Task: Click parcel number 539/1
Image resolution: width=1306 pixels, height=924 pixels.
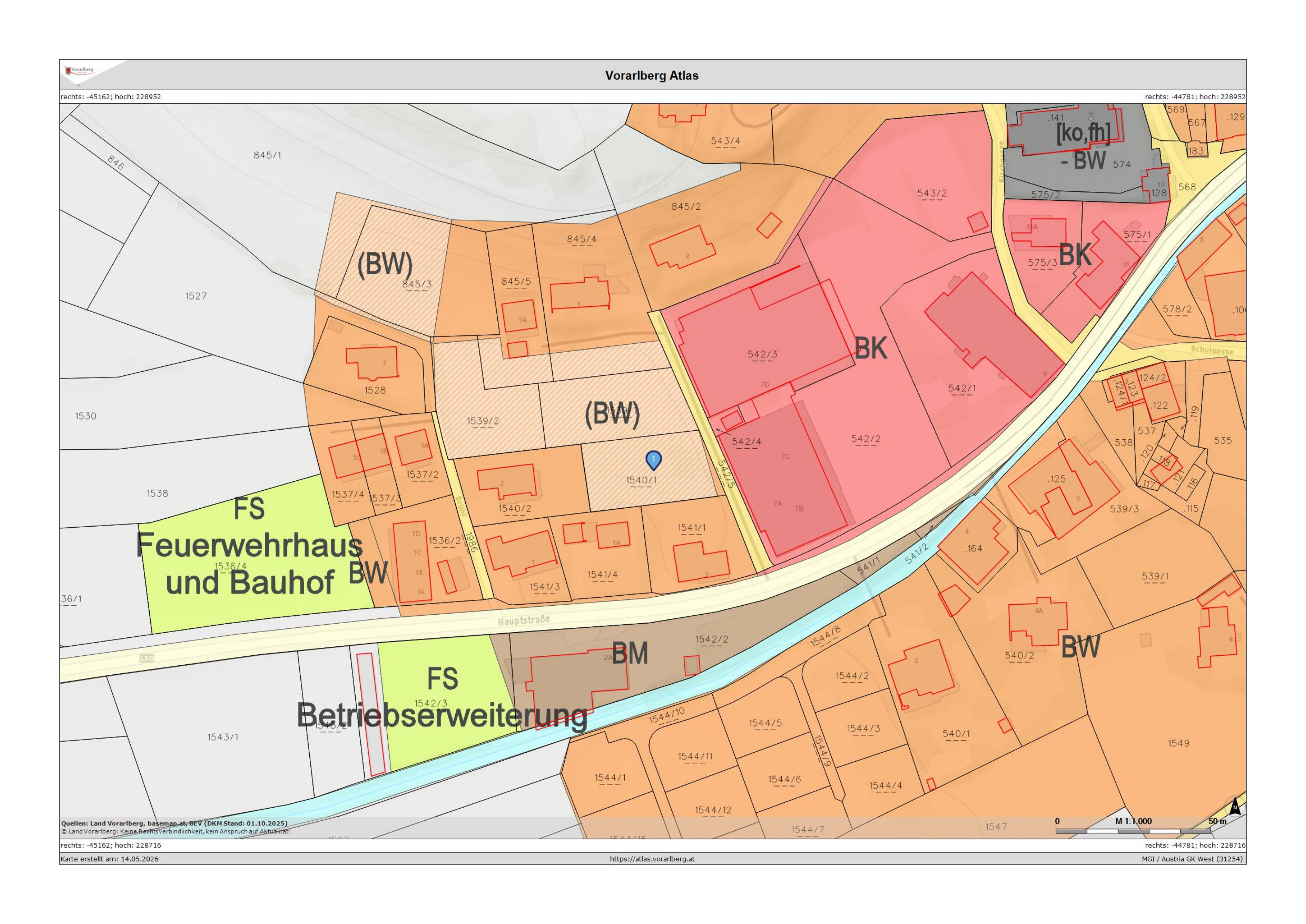Action: click(1155, 576)
